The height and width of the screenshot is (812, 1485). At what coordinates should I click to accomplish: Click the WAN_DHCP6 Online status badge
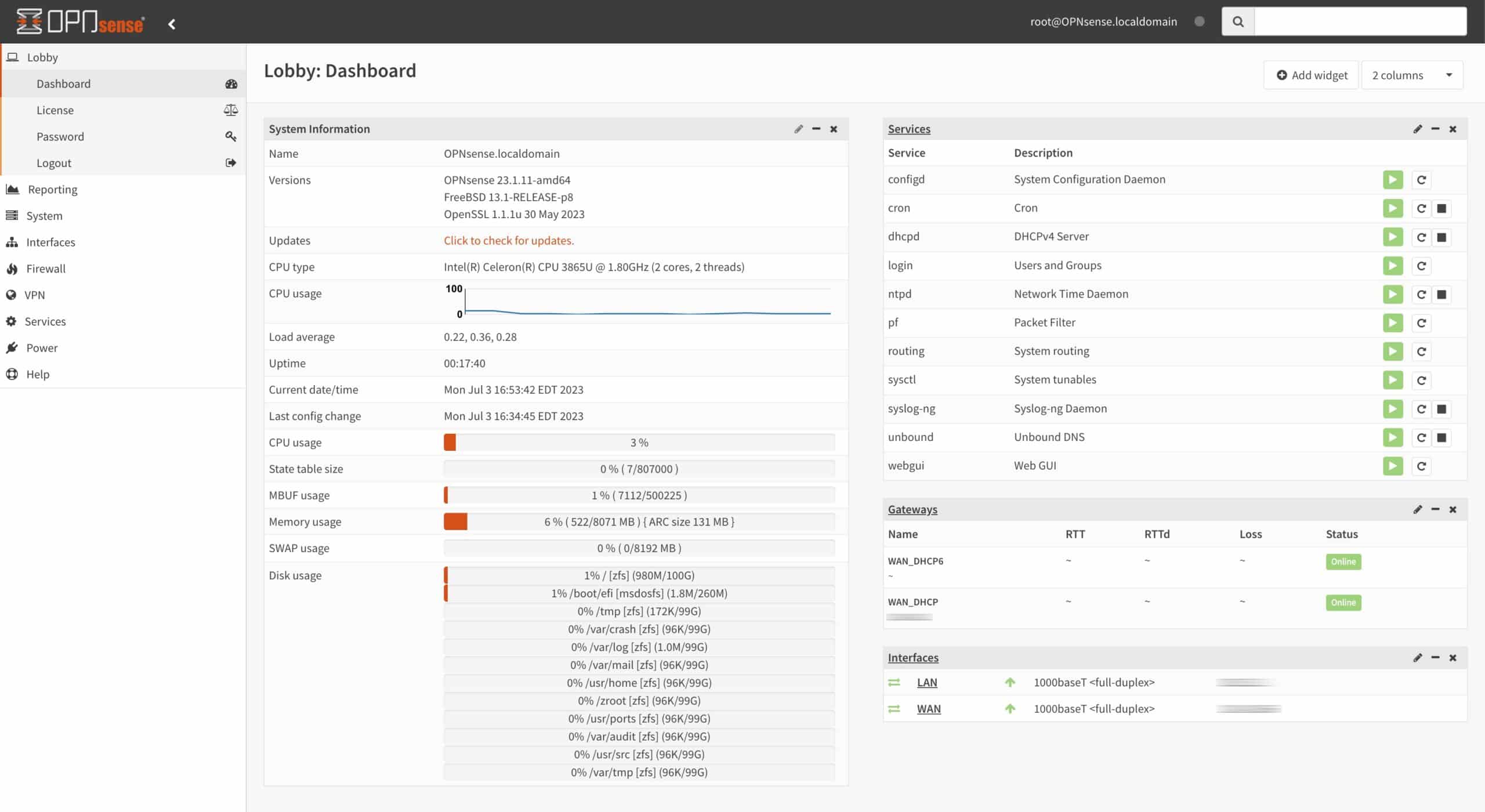tap(1343, 561)
